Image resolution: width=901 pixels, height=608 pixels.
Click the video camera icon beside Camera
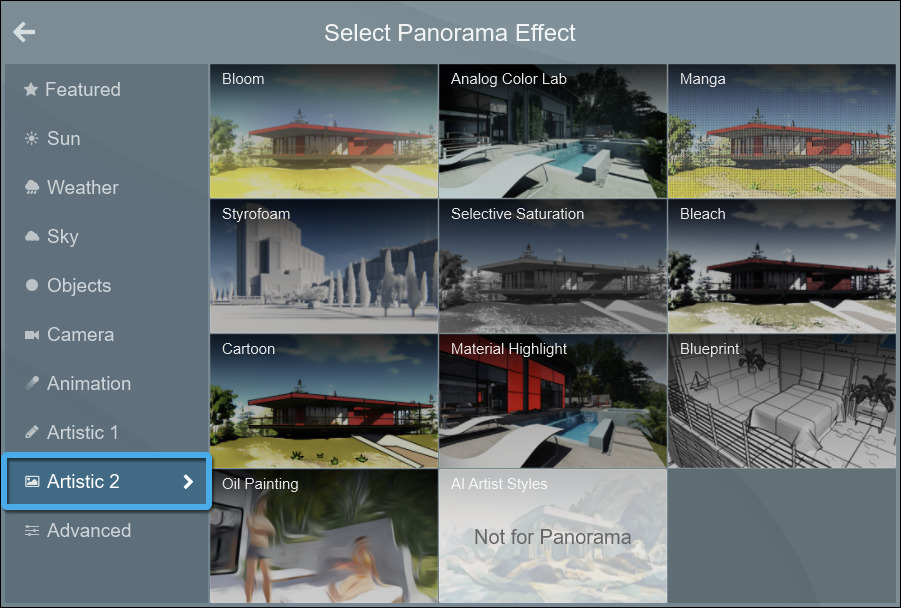click(32, 334)
